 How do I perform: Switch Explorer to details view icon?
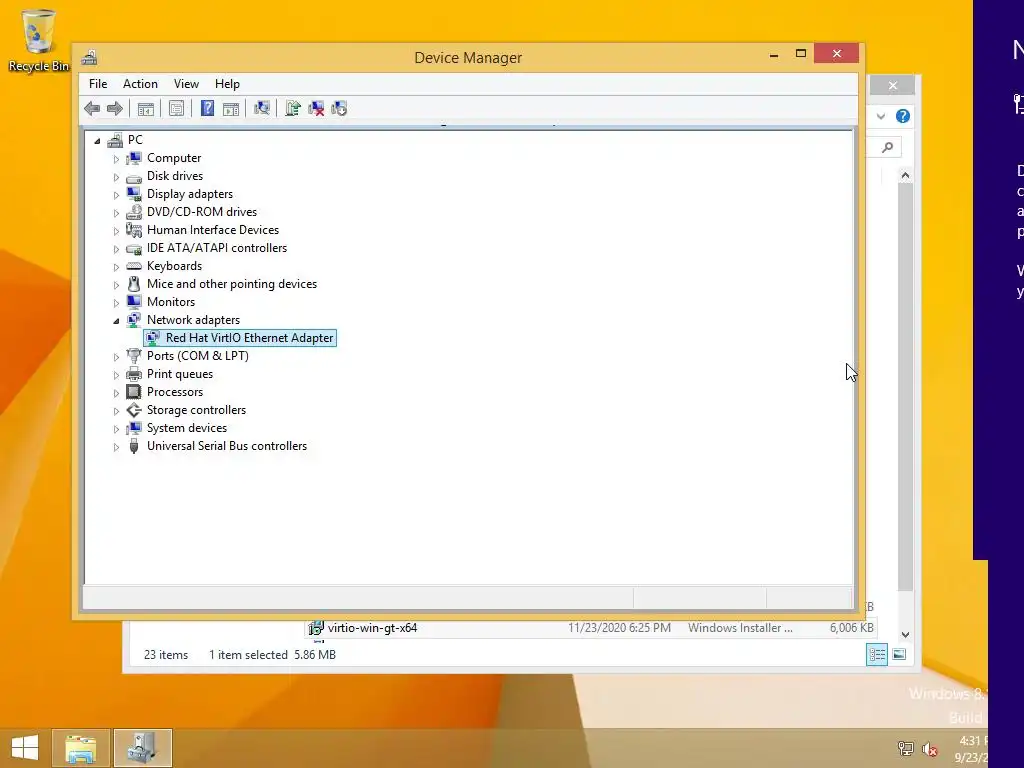coord(877,654)
